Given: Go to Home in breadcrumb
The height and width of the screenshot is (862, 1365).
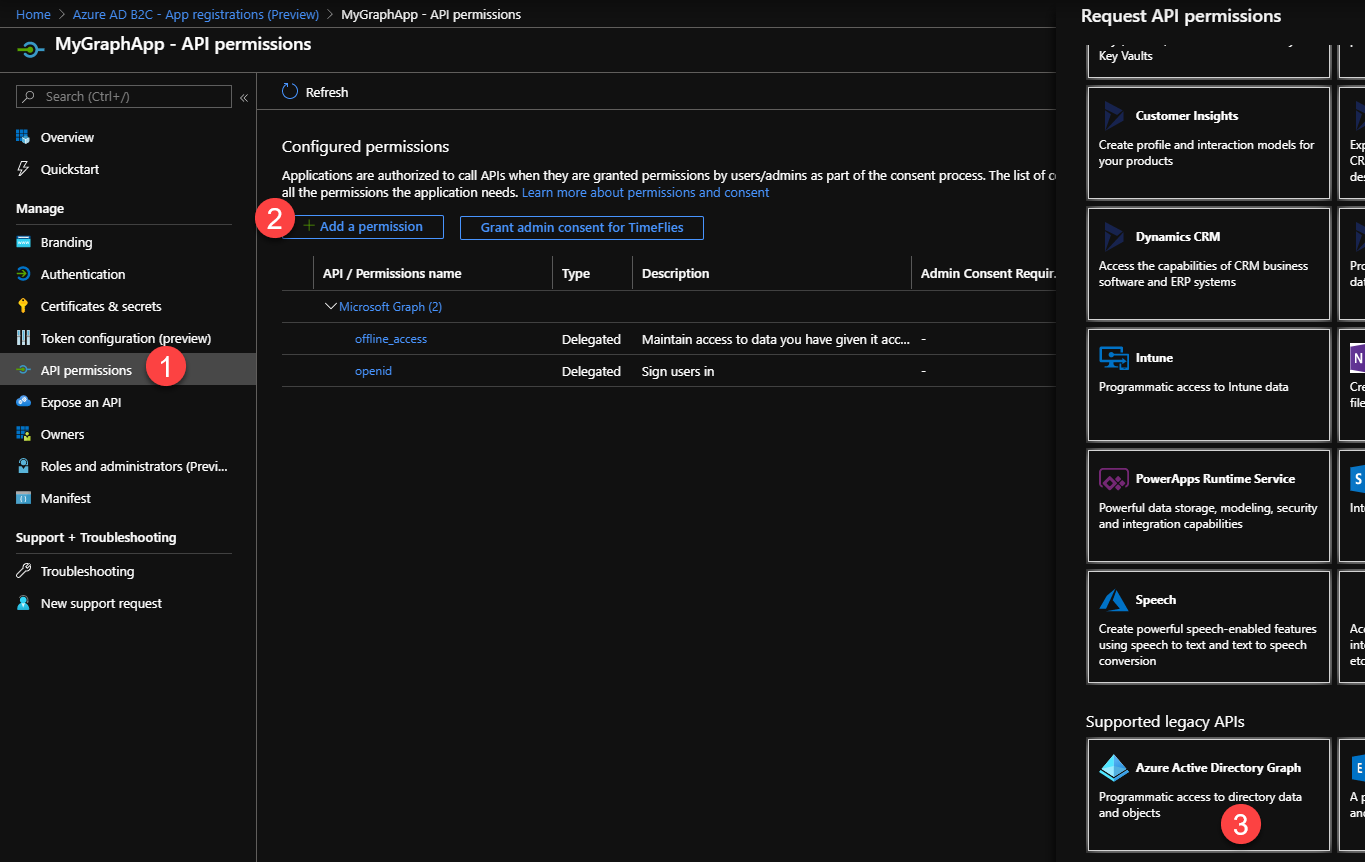Looking at the screenshot, I should click(x=33, y=15).
